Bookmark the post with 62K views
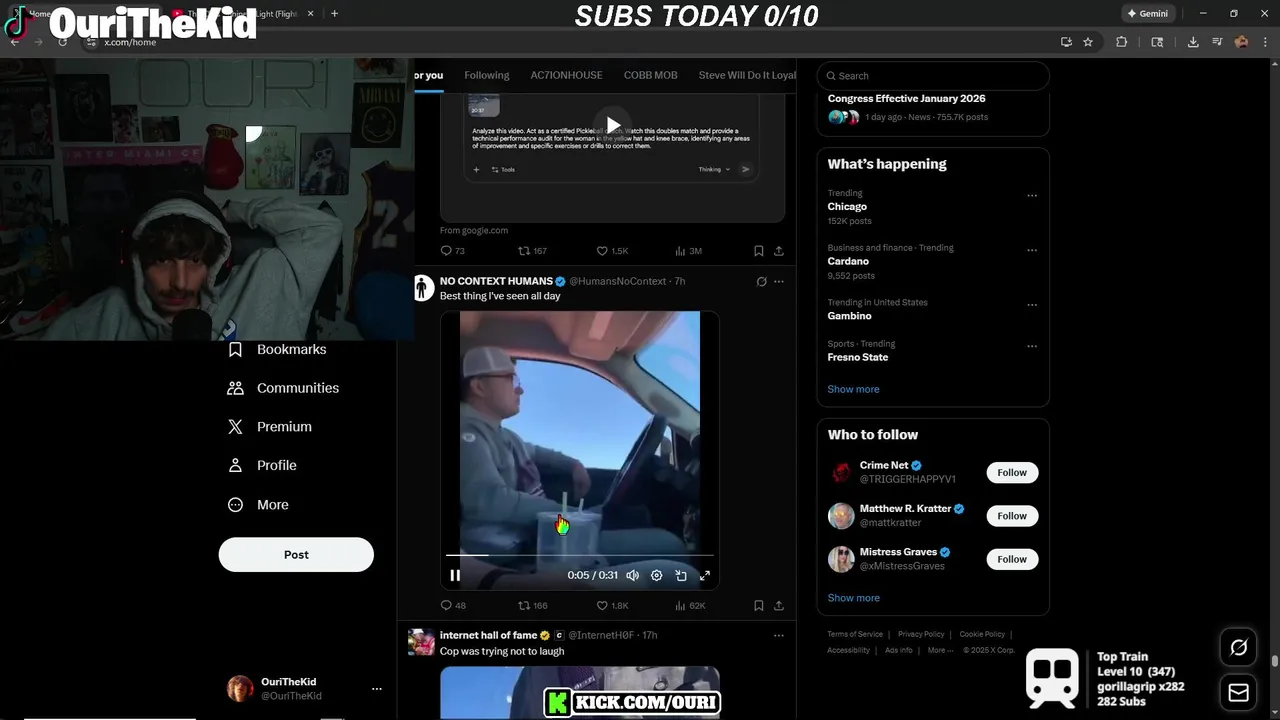The height and width of the screenshot is (720, 1280). click(759, 605)
